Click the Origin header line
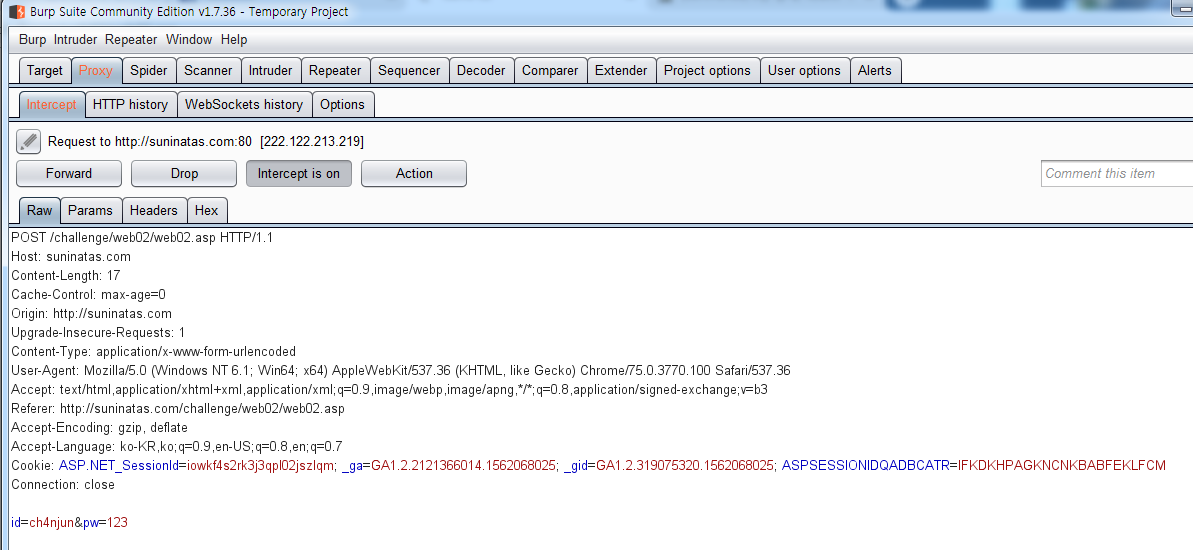1193x550 pixels. click(91, 313)
